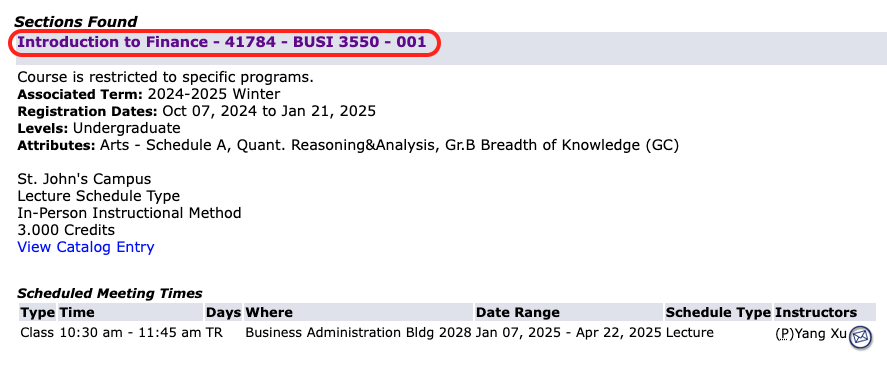Click the 3.000 Credits text
This screenshot has width=887, height=370.
pyautogui.click(x=66, y=230)
